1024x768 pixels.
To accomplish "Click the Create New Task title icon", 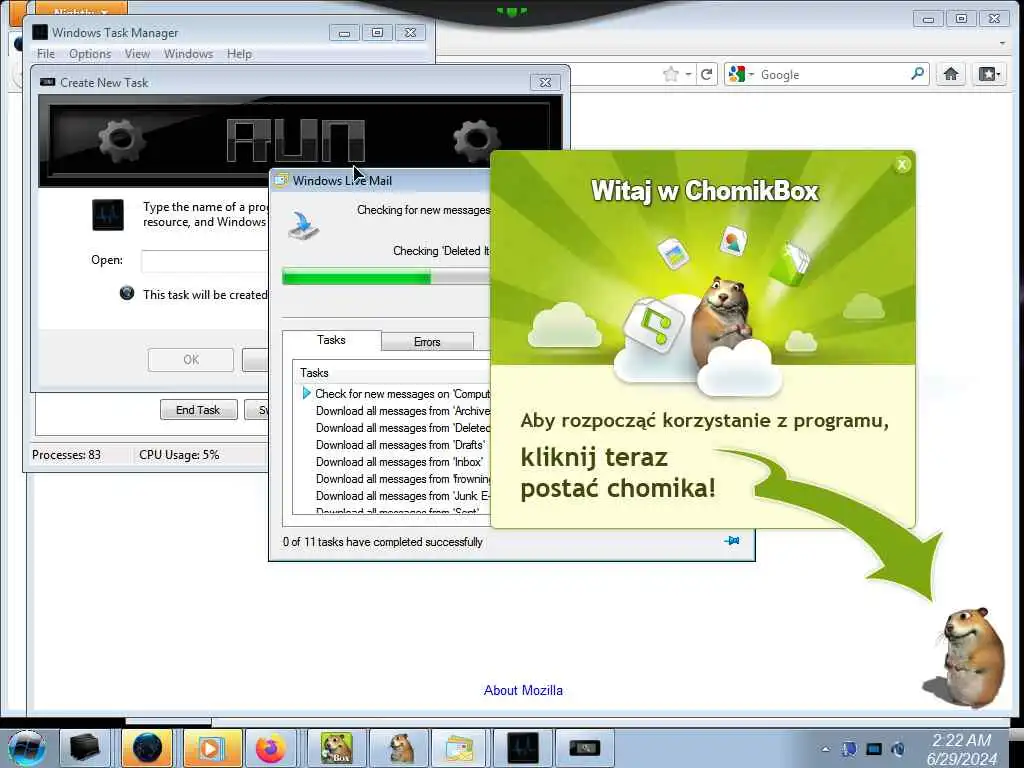I will tap(47, 82).
